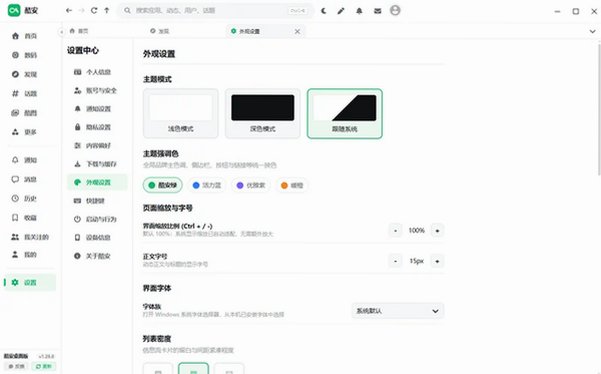The image size is (601, 374).
Task: Select the dark mode theme card
Action: 263,113
